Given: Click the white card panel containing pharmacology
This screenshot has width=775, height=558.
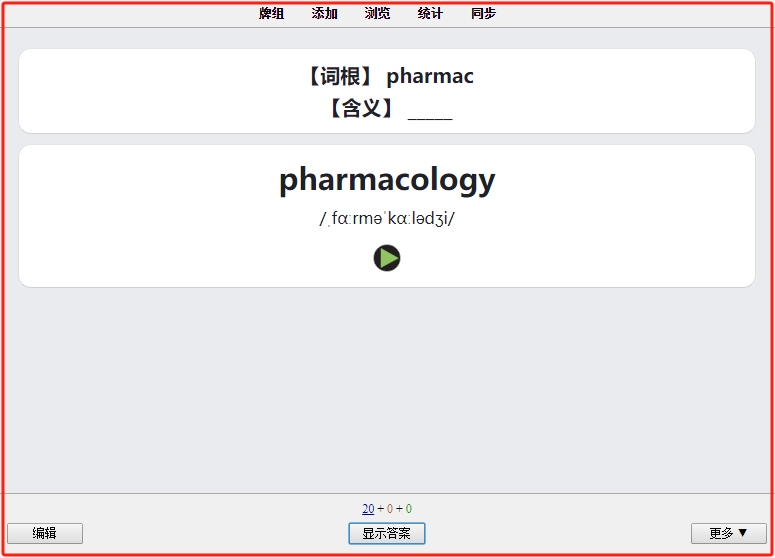Looking at the screenshot, I should pyautogui.click(x=387, y=216).
